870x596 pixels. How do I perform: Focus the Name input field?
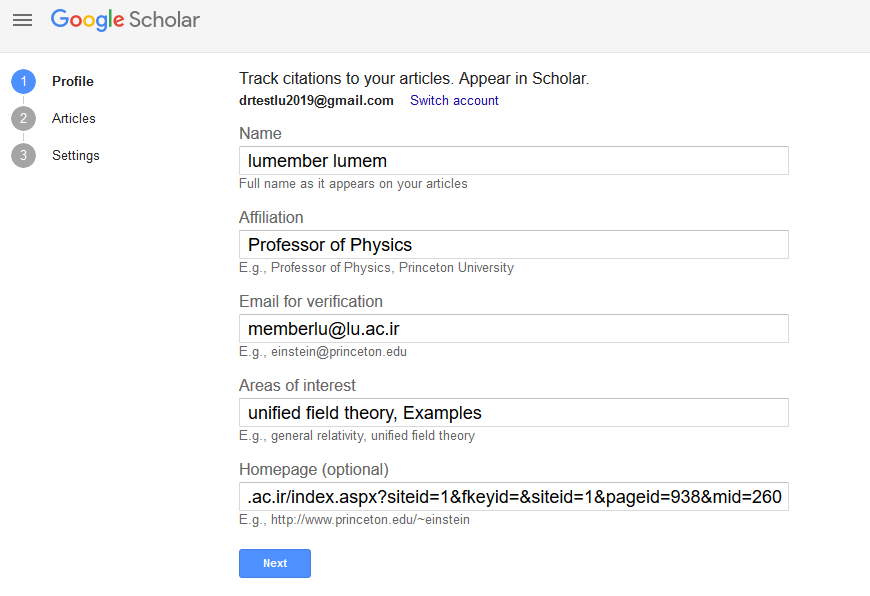514,160
